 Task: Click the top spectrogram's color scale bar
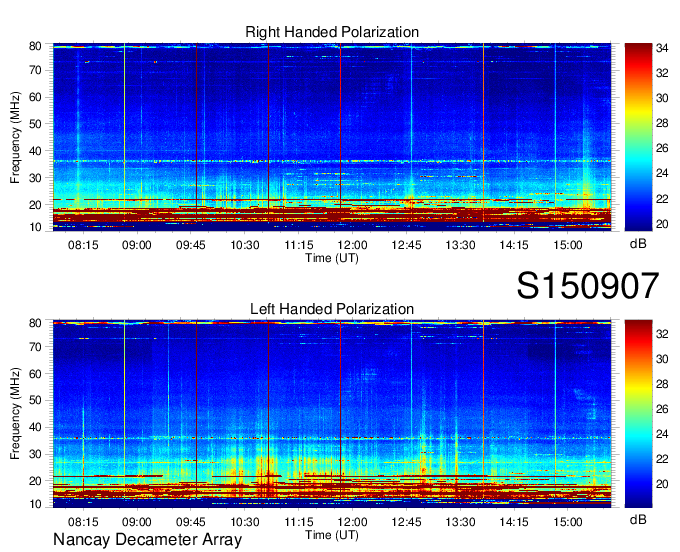tap(638, 137)
